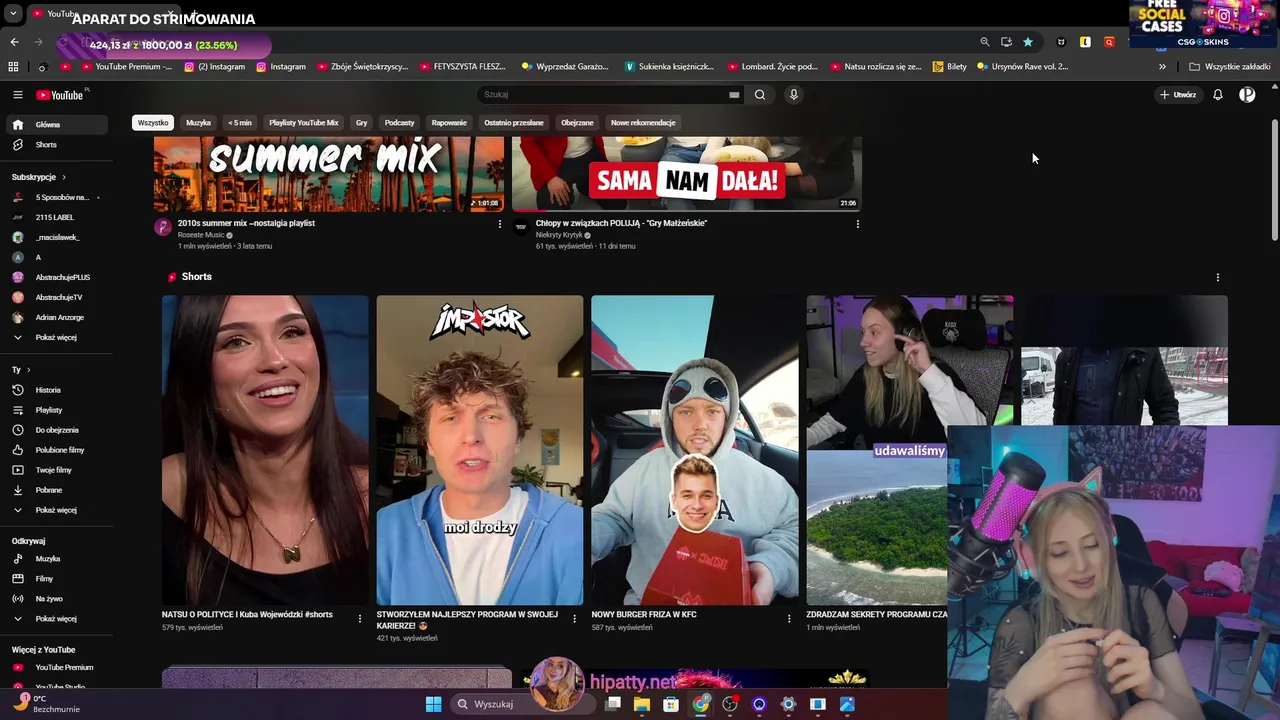Select the Gry filter chip
The width and height of the screenshot is (1280, 720).
pyautogui.click(x=362, y=123)
